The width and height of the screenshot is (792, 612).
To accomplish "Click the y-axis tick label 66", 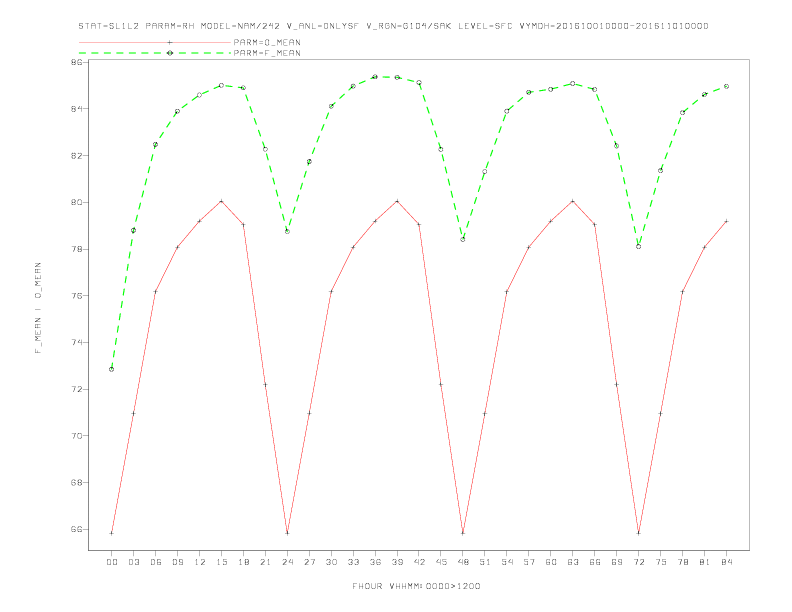I will coord(77,529).
